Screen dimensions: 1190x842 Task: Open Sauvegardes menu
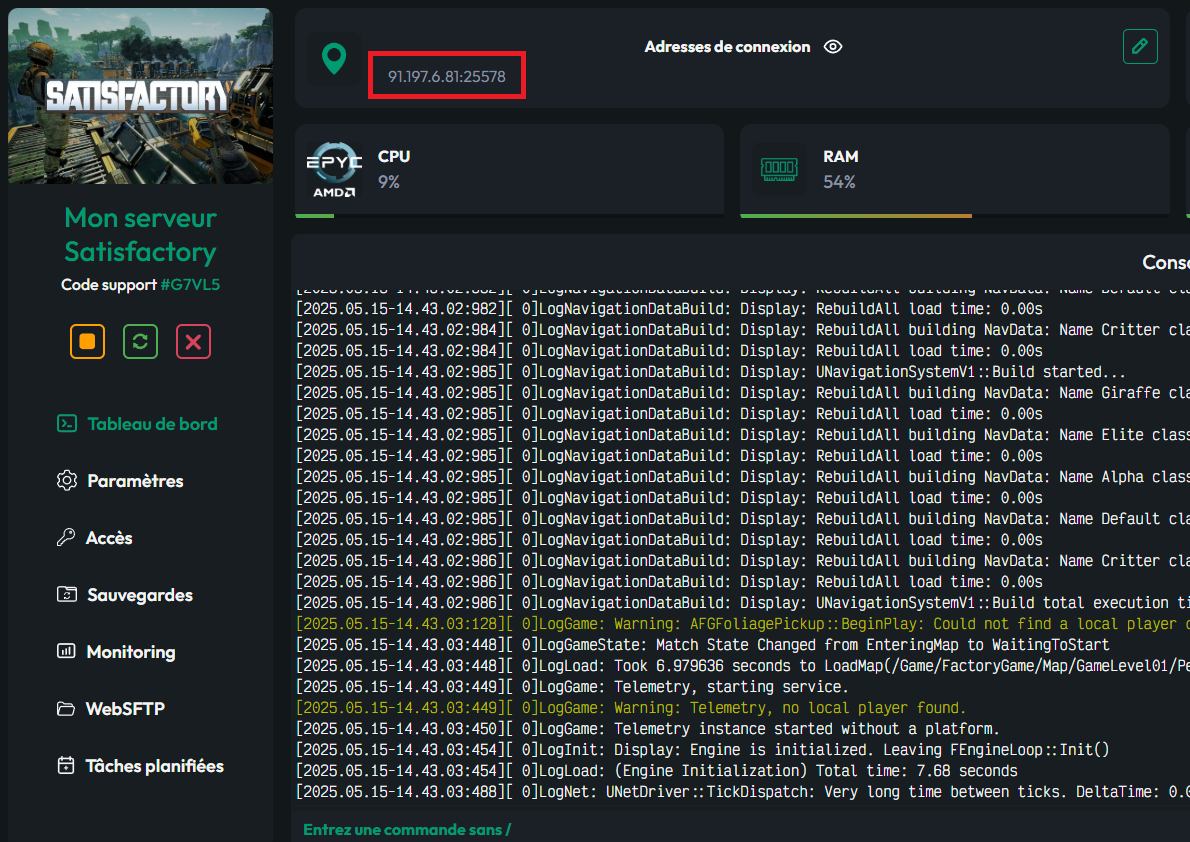point(125,594)
